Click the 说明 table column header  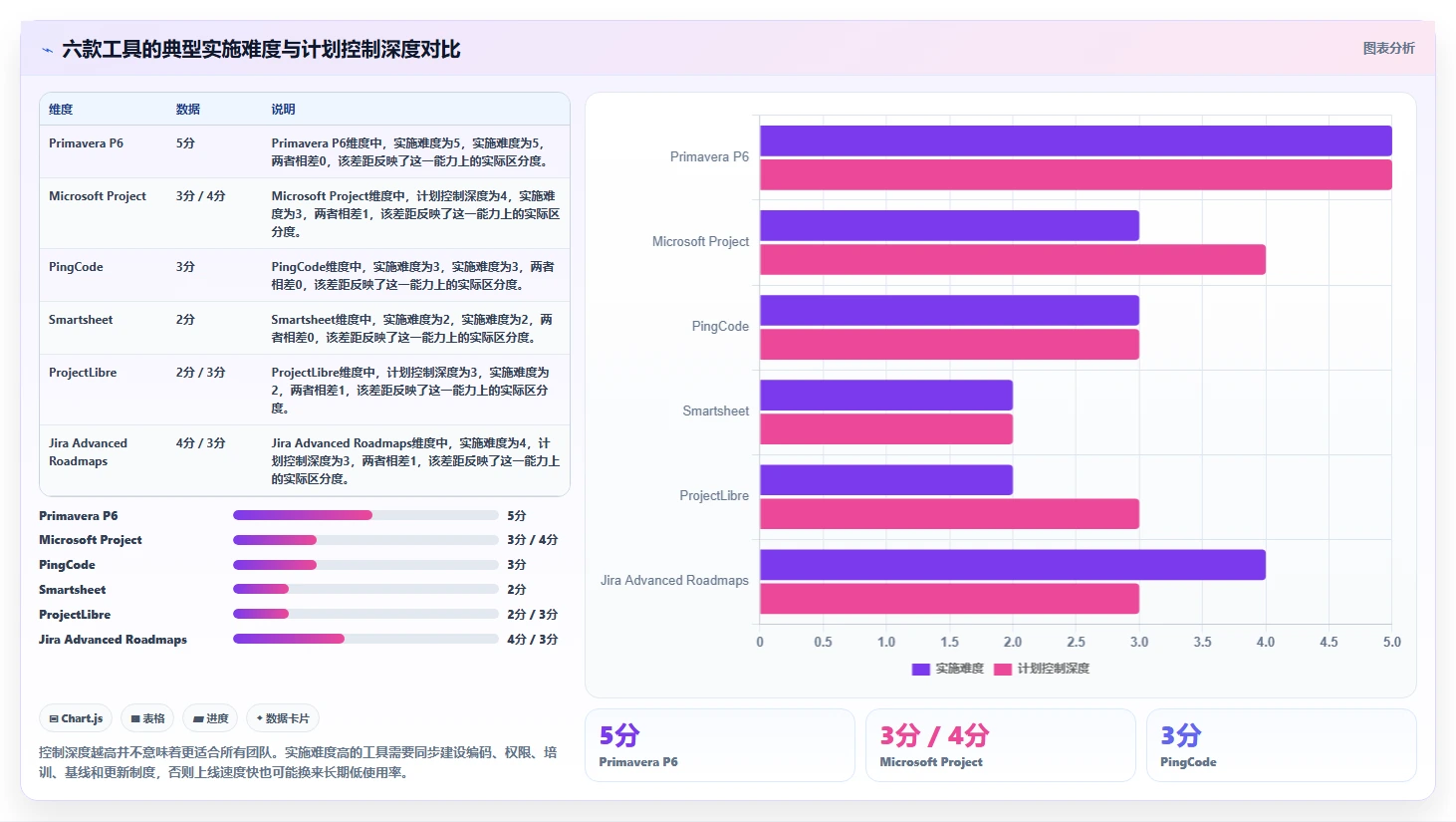coord(284,110)
